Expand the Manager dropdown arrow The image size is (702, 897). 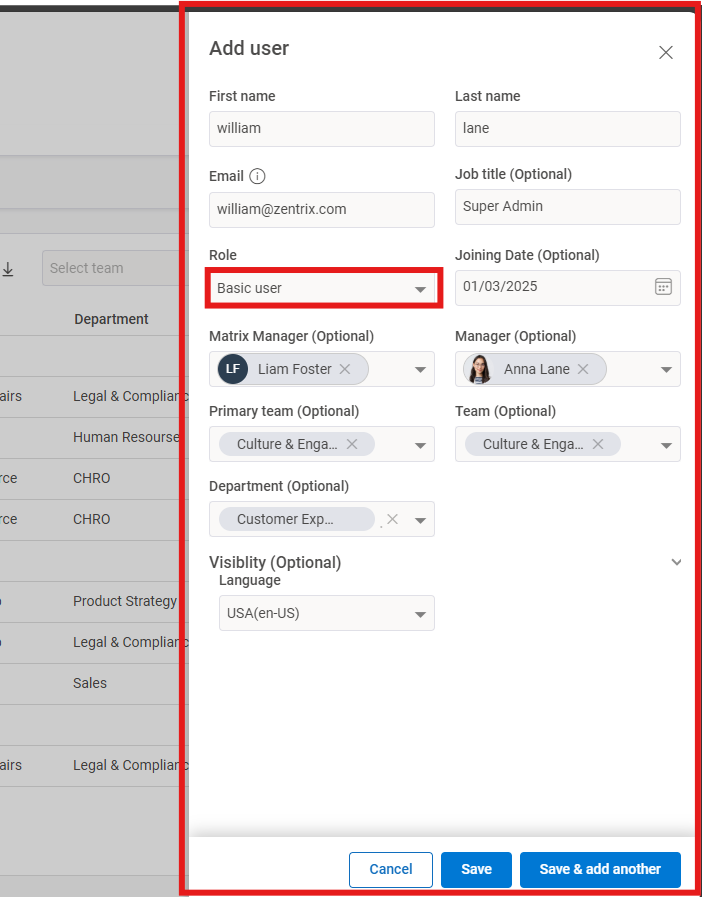(x=667, y=370)
